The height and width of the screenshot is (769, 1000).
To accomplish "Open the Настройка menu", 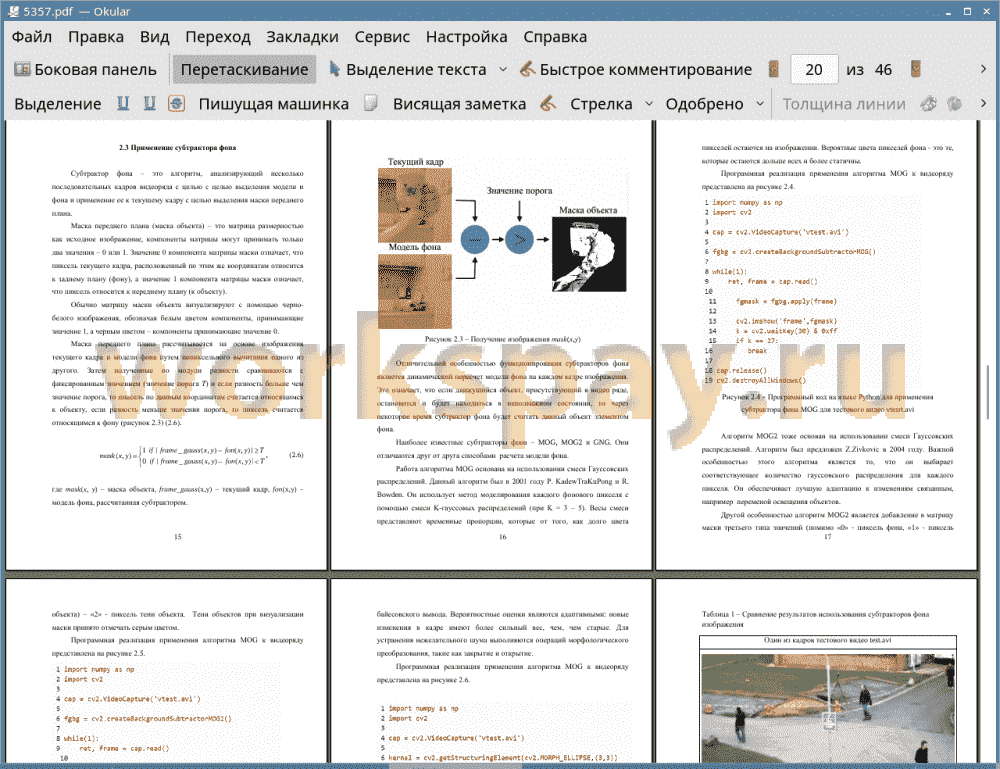I will tap(466, 37).
